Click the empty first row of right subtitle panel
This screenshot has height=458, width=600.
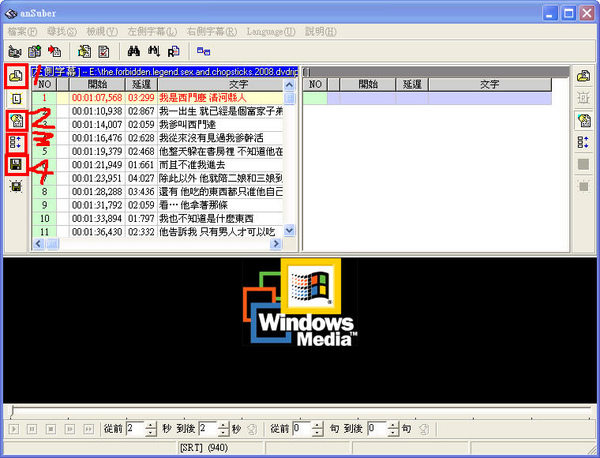(x=427, y=98)
